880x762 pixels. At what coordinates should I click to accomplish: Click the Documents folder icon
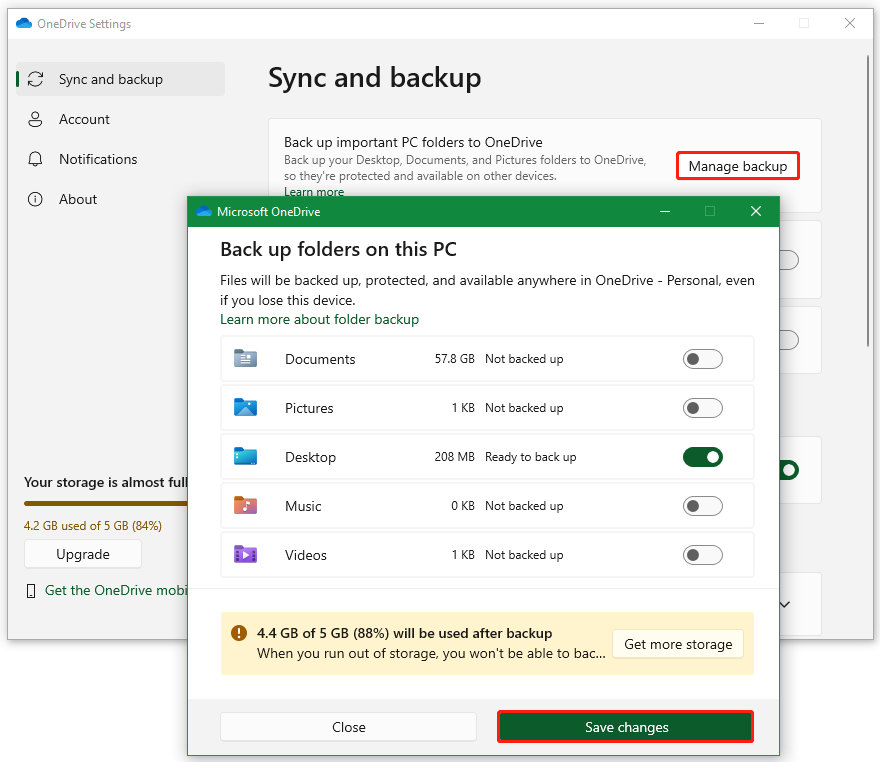tap(245, 358)
